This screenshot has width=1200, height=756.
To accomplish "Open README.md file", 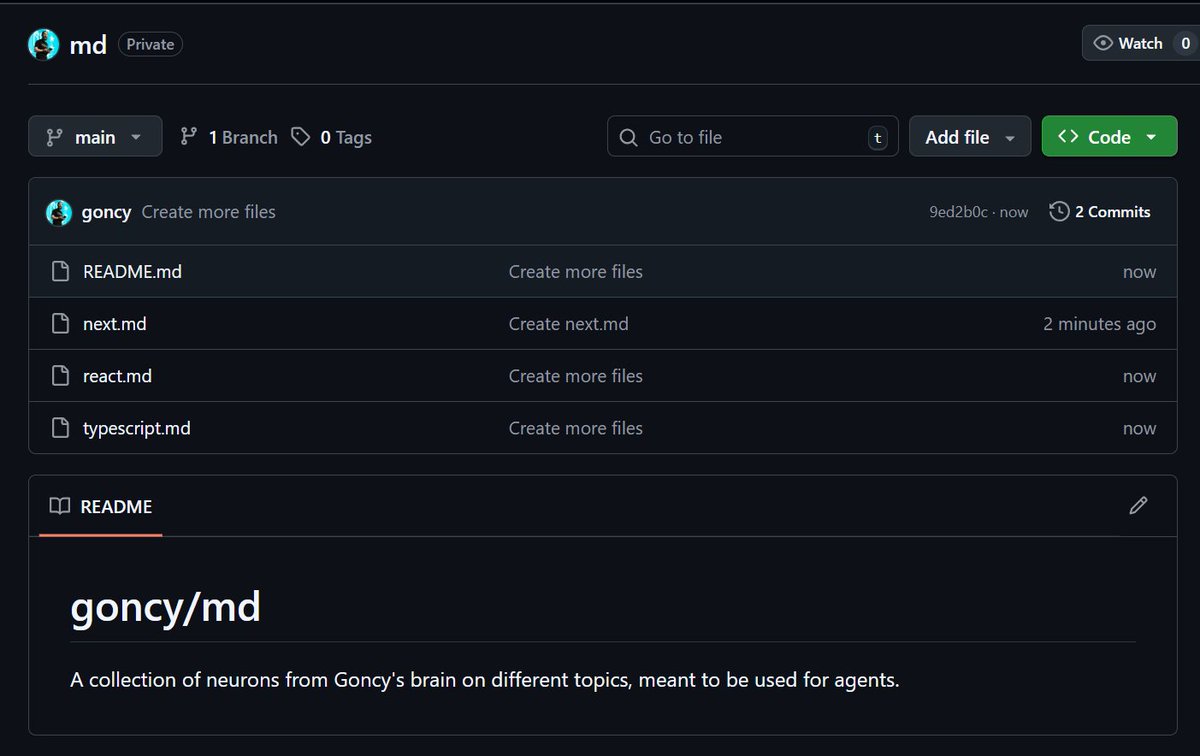I will (132, 271).
